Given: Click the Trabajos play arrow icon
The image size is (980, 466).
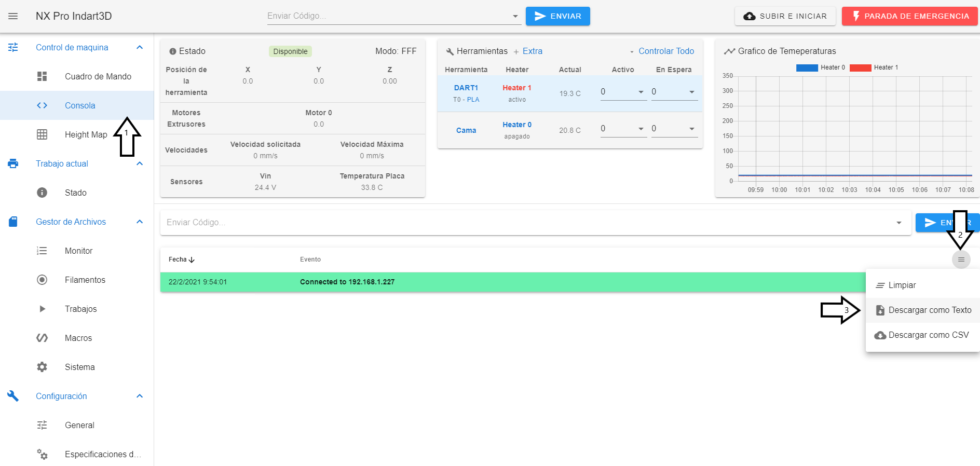Looking at the screenshot, I should click(42, 309).
